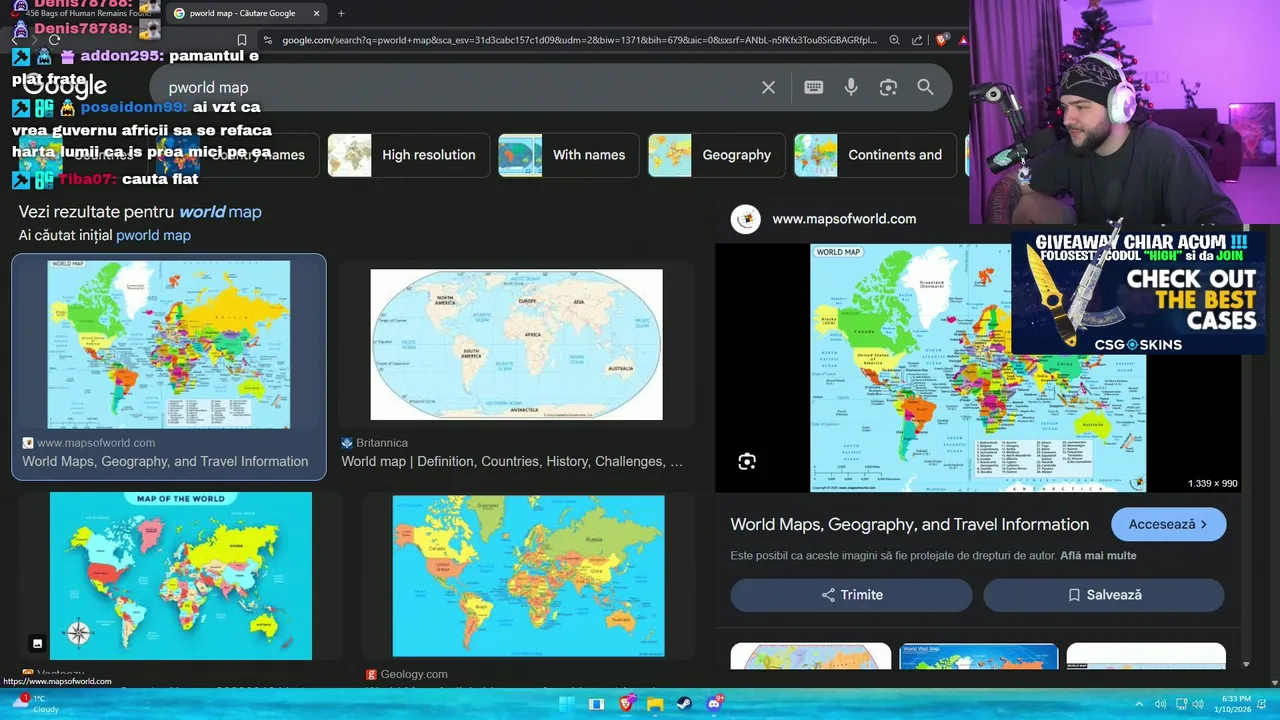
Task: Select the High resolution filter chip
Action: click(408, 155)
